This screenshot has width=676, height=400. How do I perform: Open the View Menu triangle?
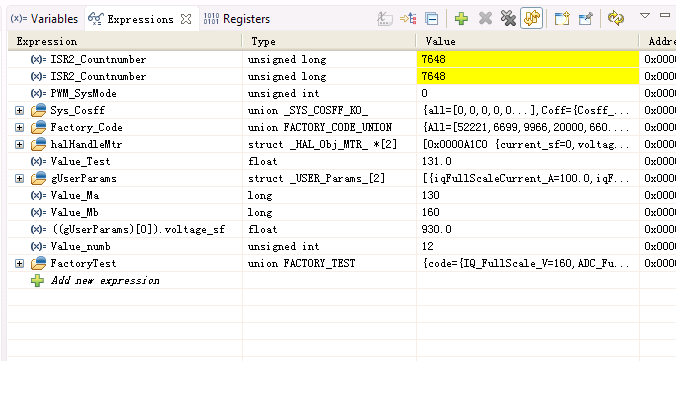click(645, 16)
